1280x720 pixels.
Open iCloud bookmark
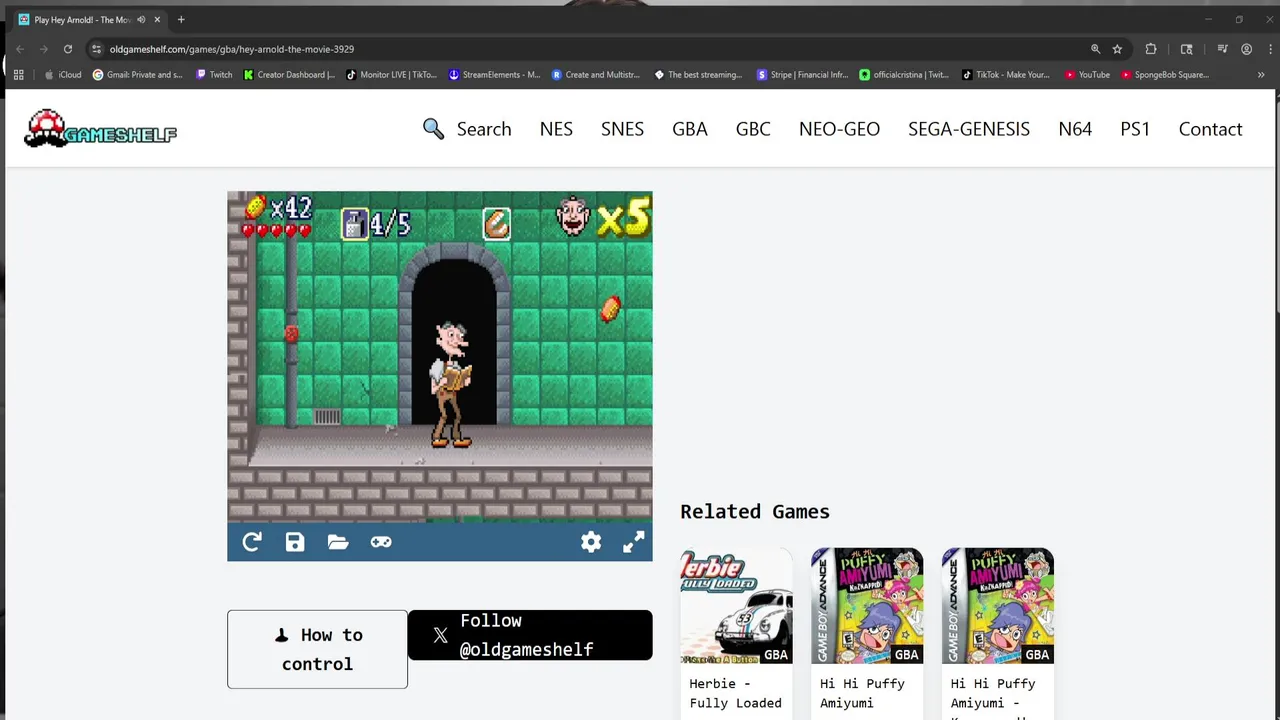63,74
